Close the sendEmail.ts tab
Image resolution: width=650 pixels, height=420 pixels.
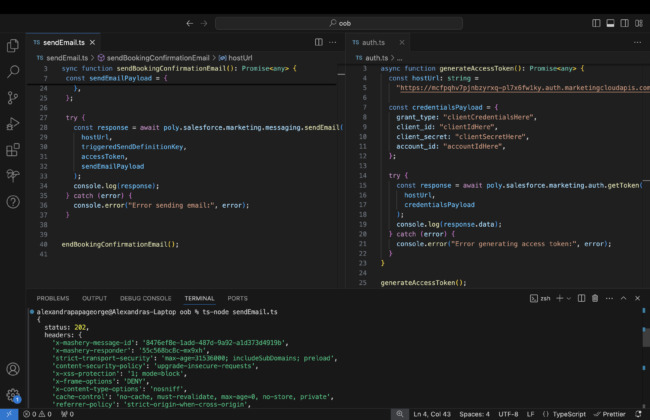[x=92, y=42]
